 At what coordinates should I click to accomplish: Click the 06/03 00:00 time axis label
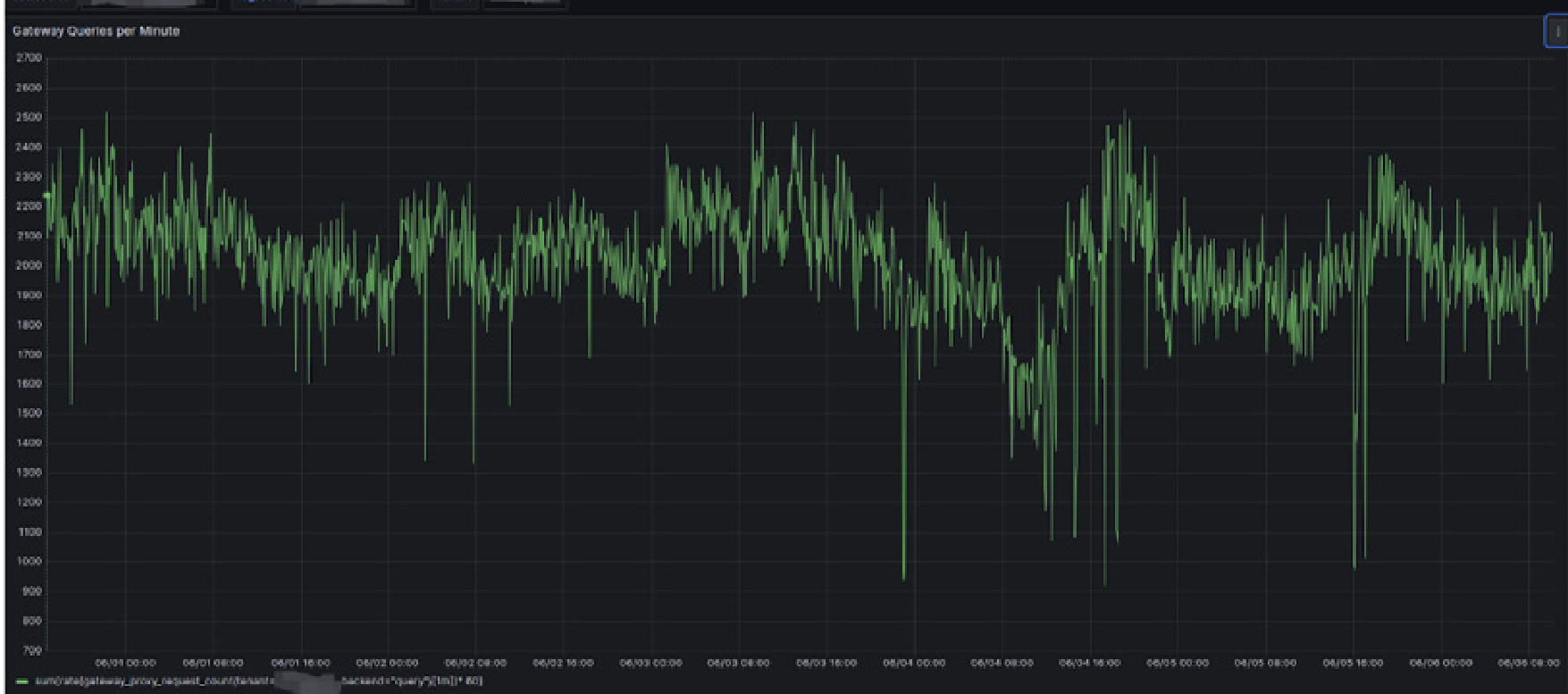[x=650, y=663]
